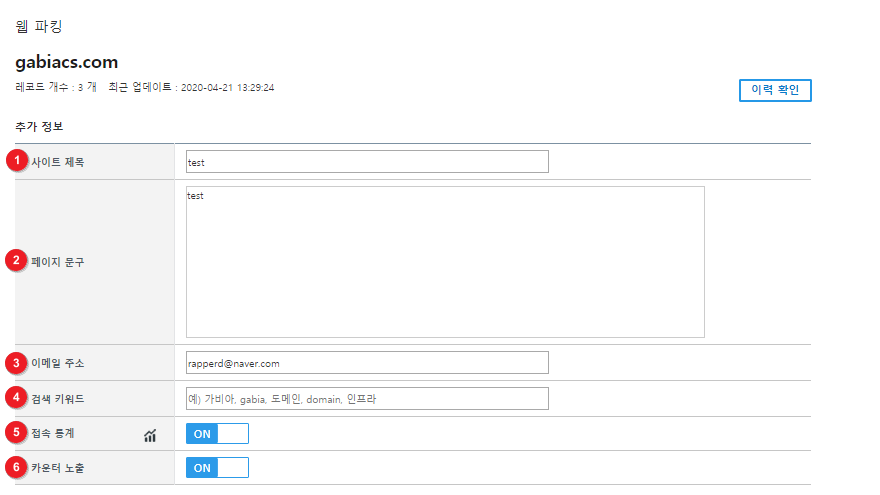Toggle the 접속 통계 ON switch
Viewport: 880px width, 495px height.
pyautogui.click(x=217, y=433)
